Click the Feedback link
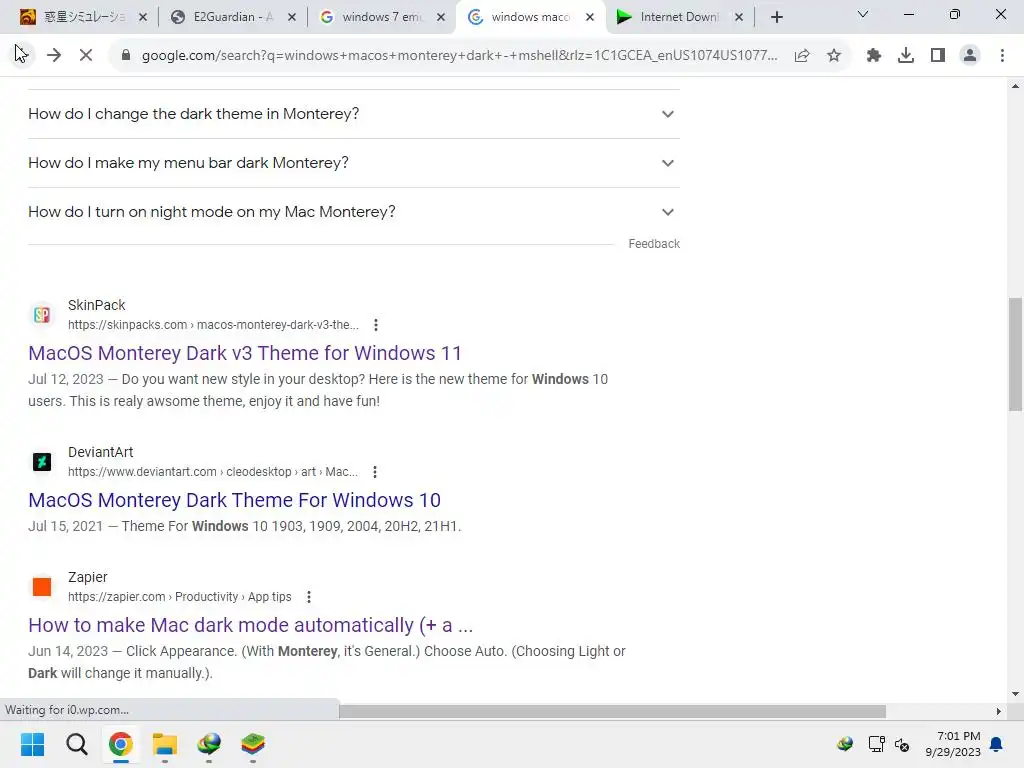 (654, 244)
